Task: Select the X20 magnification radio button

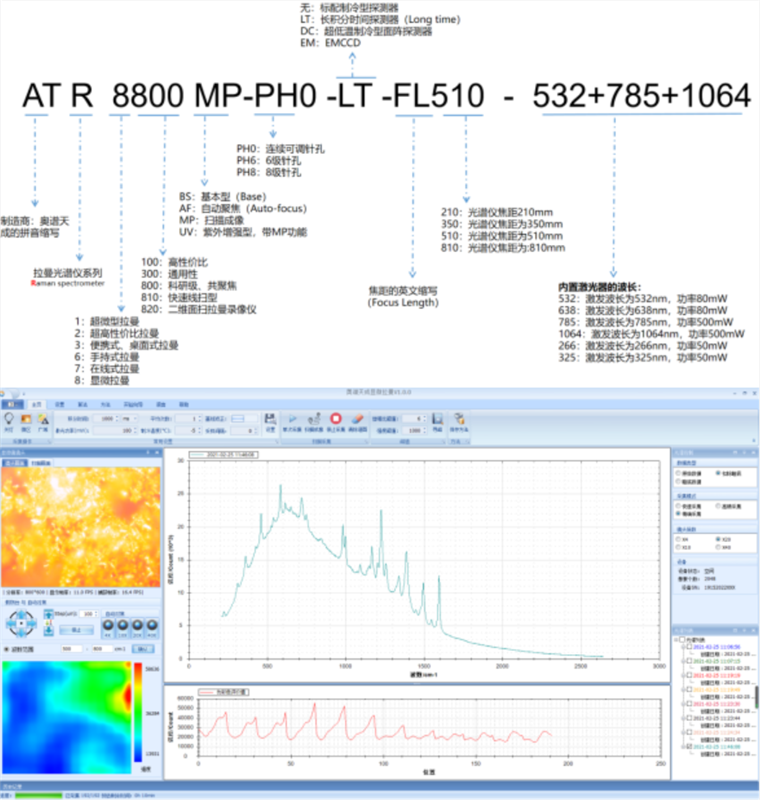Action: (718, 539)
